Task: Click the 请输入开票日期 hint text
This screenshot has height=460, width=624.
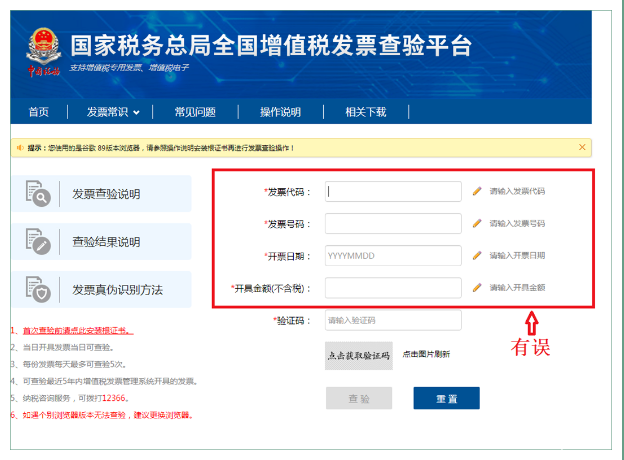Action: 517,255
